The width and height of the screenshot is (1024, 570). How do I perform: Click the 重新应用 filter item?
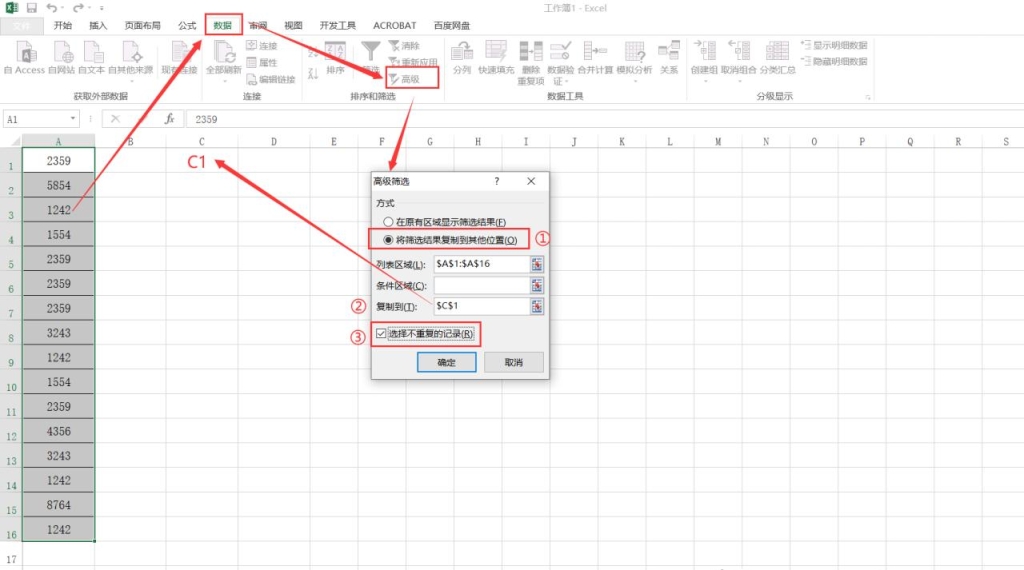coord(413,62)
